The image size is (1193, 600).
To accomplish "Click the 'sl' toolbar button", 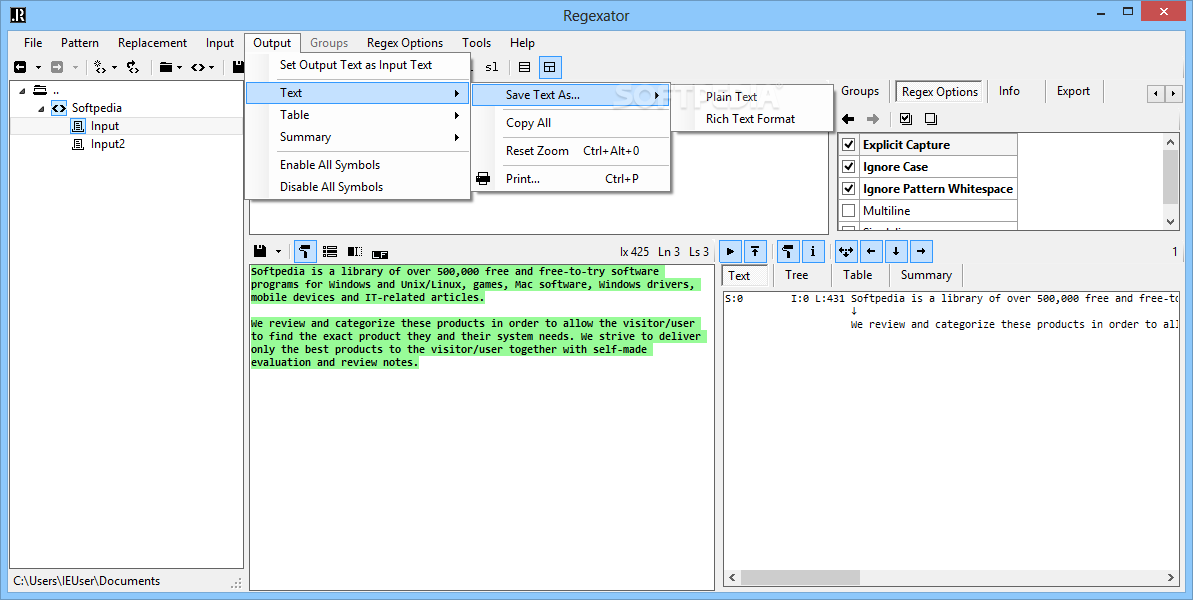I will click(492, 67).
